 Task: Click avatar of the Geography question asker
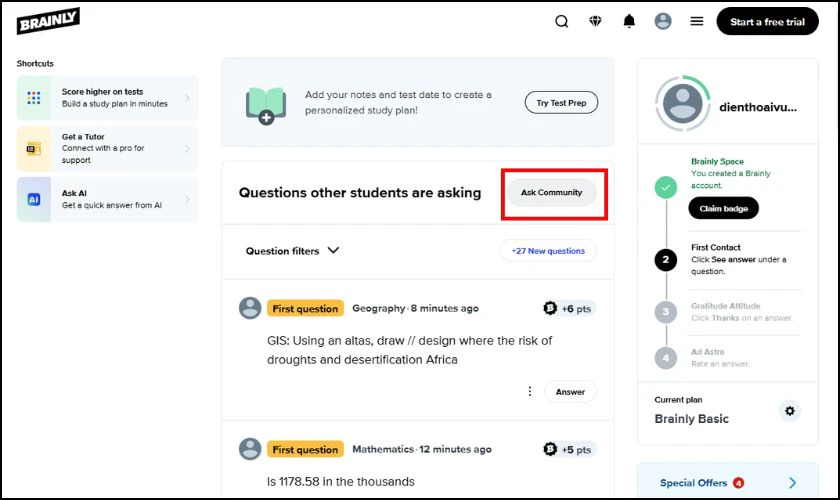250,308
